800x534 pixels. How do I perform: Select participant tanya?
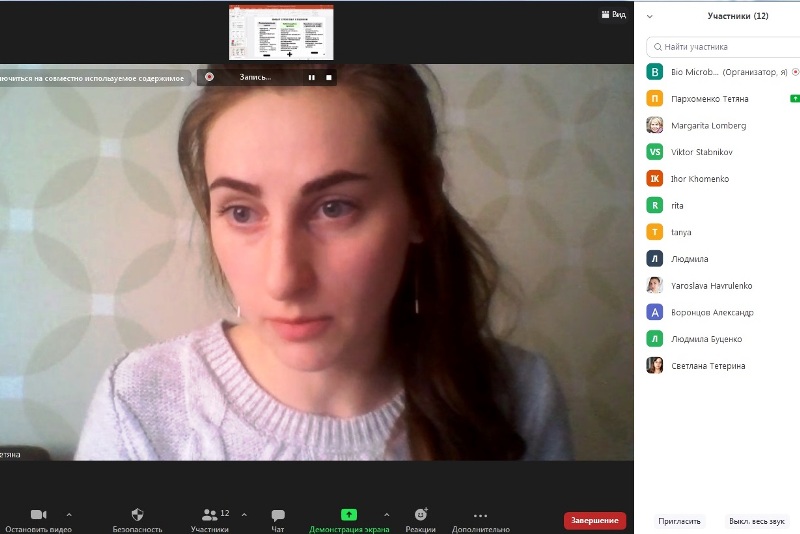click(723, 232)
